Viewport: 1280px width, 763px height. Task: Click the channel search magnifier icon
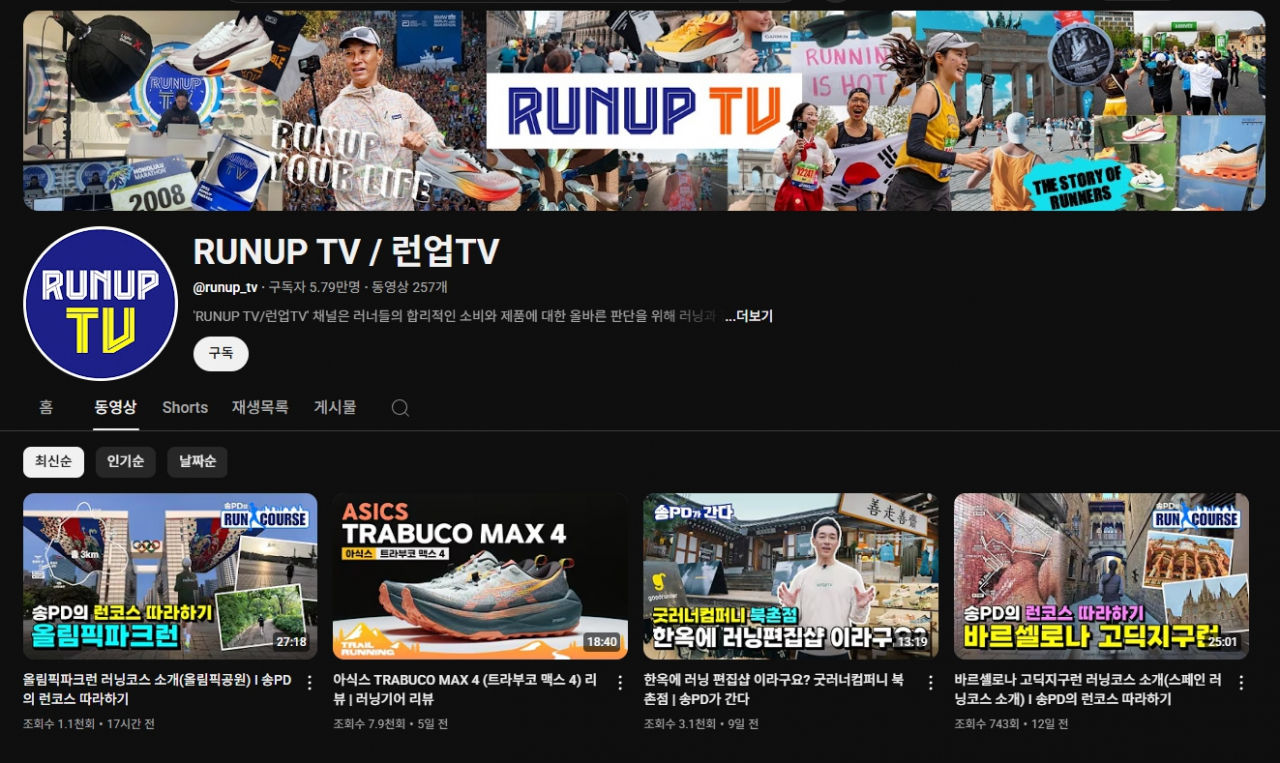400,408
